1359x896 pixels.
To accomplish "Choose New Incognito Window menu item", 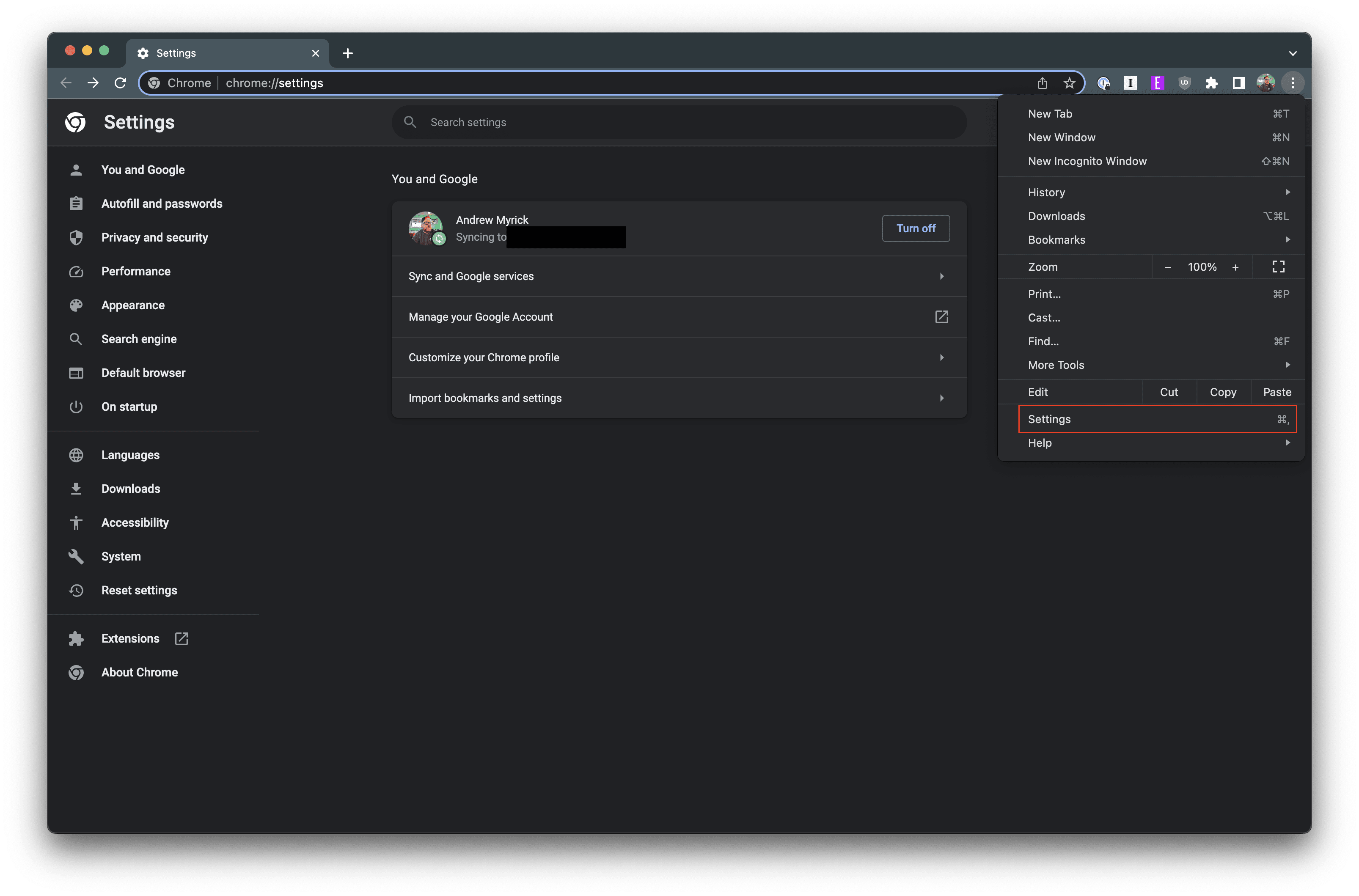I will 1151,161.
